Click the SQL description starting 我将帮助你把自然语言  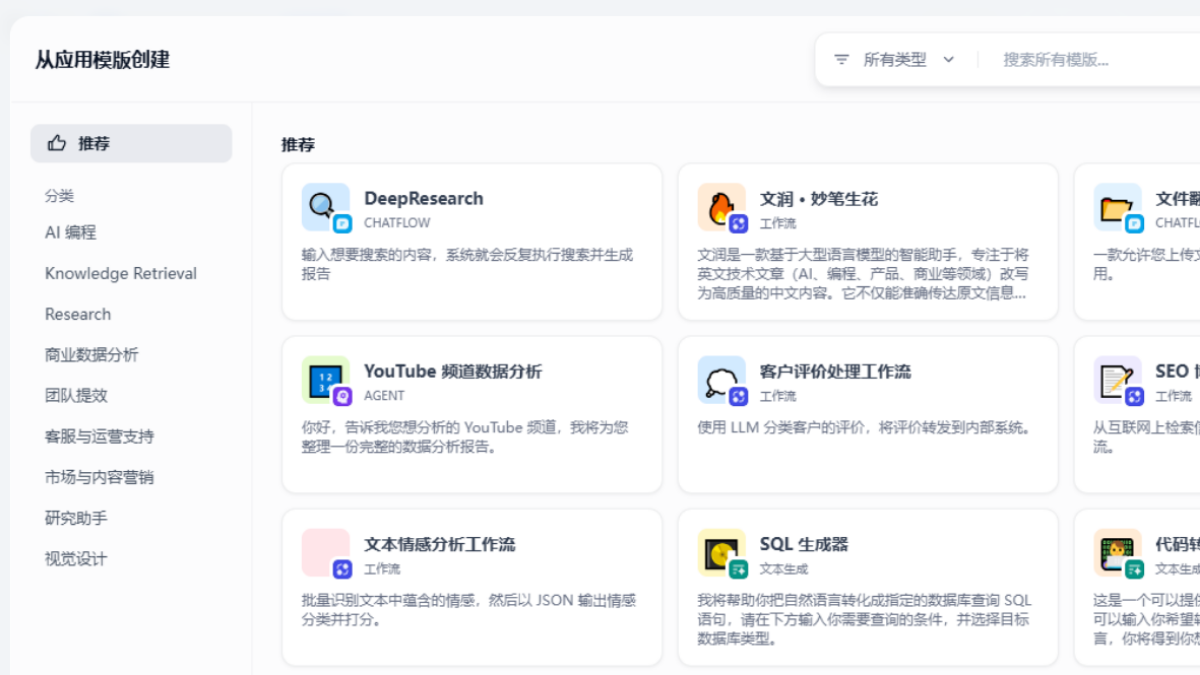864,620
